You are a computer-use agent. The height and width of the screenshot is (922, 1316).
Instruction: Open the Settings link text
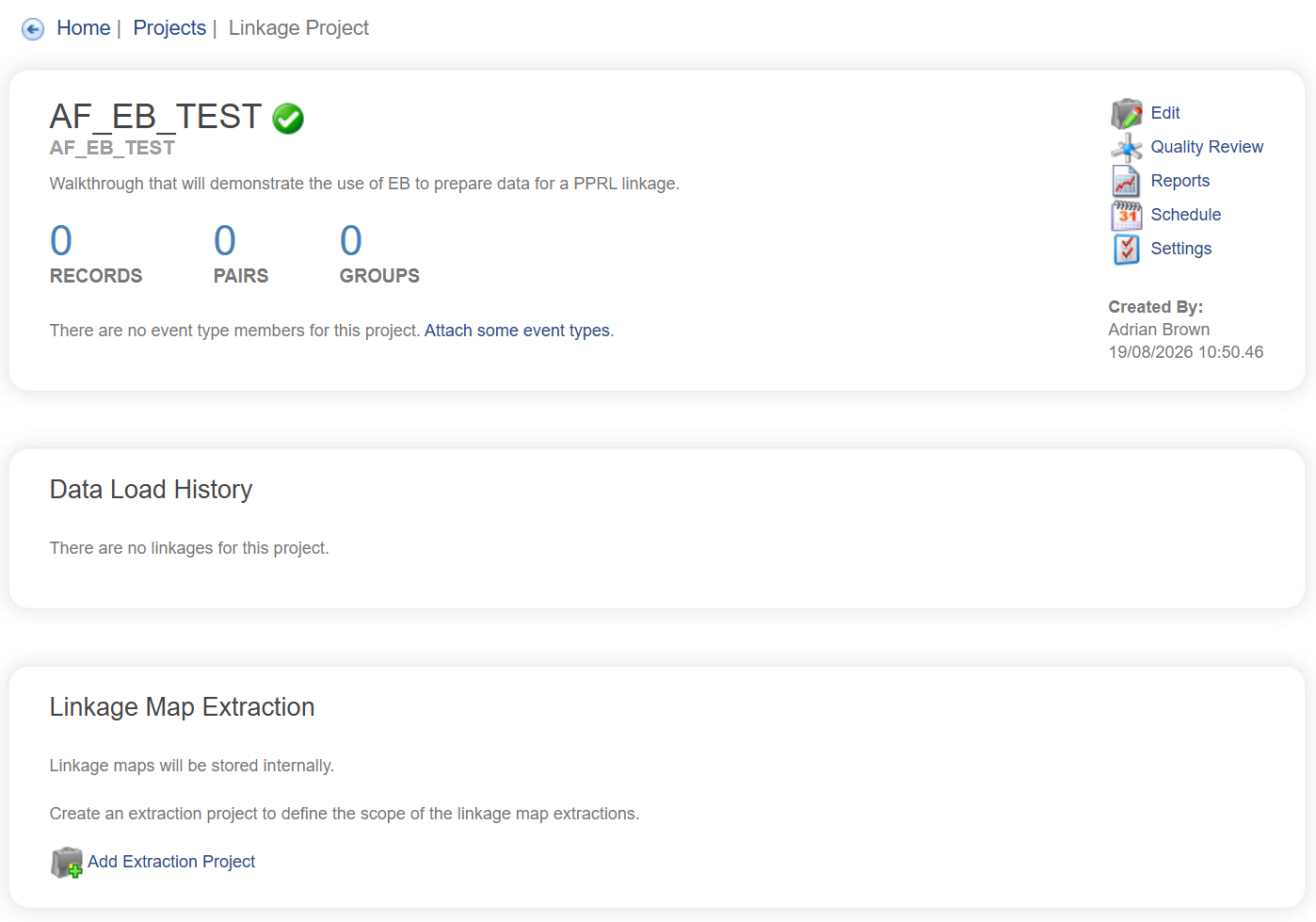(1181, 249)
